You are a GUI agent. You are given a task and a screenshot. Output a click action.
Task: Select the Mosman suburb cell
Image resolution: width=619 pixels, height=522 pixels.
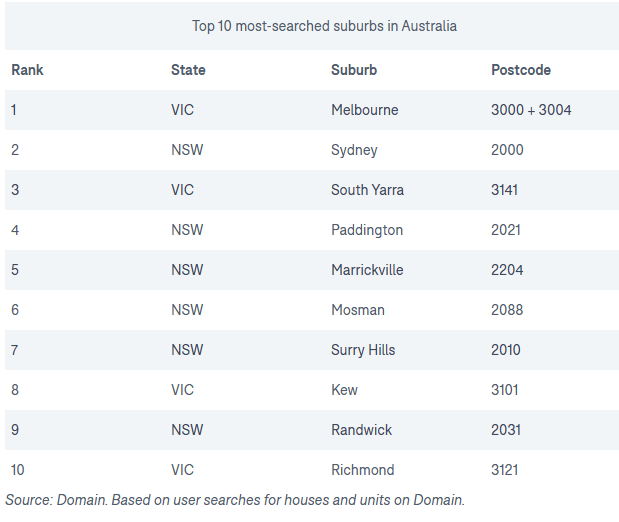tap(358, 310)
